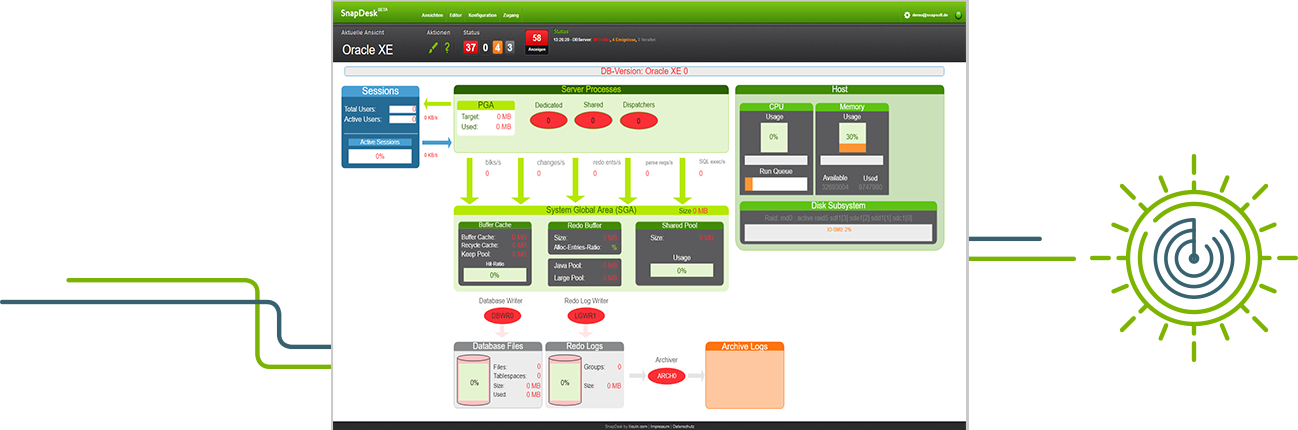Screen dimensions: 1298x430
Task: Click the Run Queue bar
Action: click(776, 184)
